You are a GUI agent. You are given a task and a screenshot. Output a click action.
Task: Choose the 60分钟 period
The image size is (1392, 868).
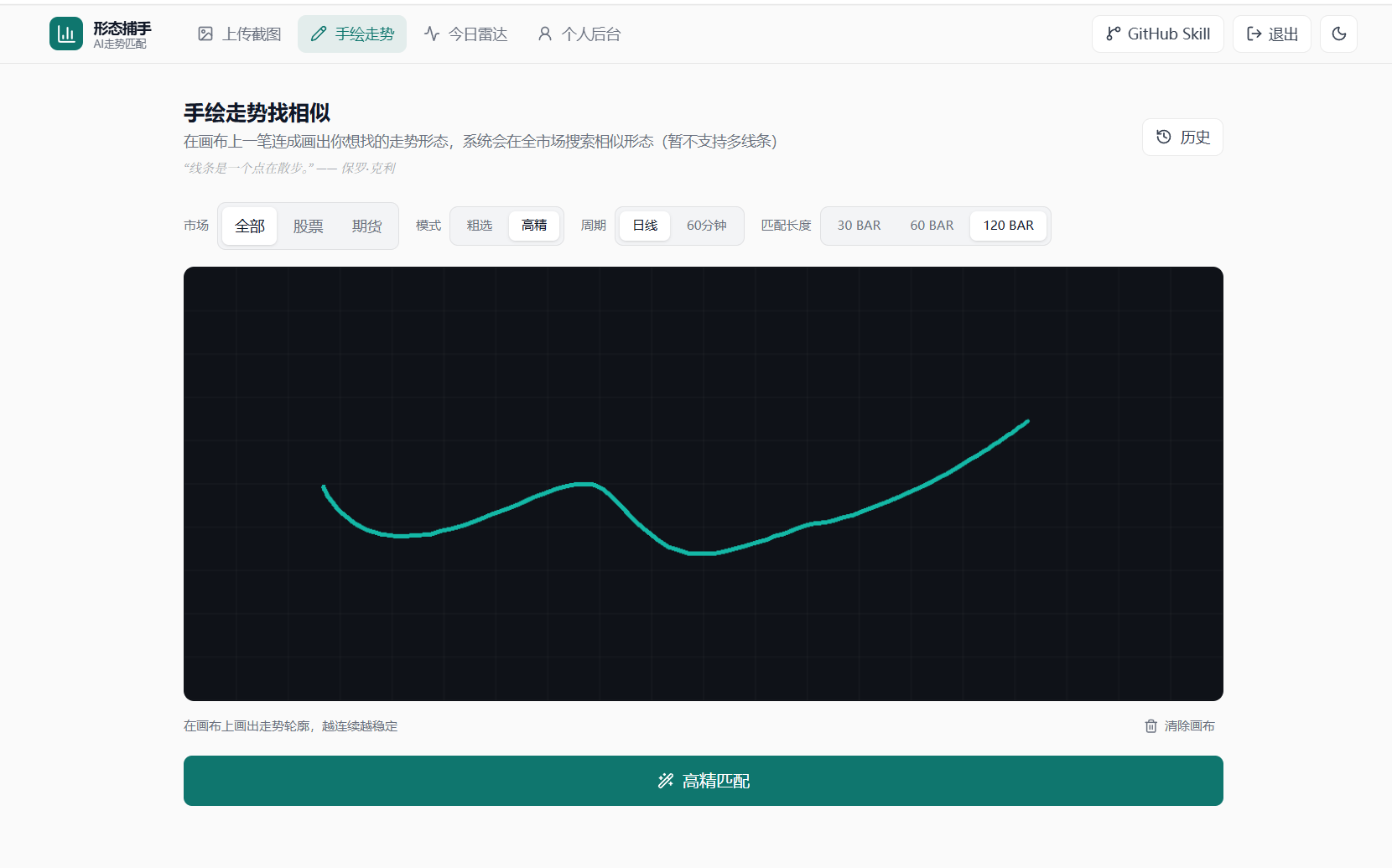(707, 226)
